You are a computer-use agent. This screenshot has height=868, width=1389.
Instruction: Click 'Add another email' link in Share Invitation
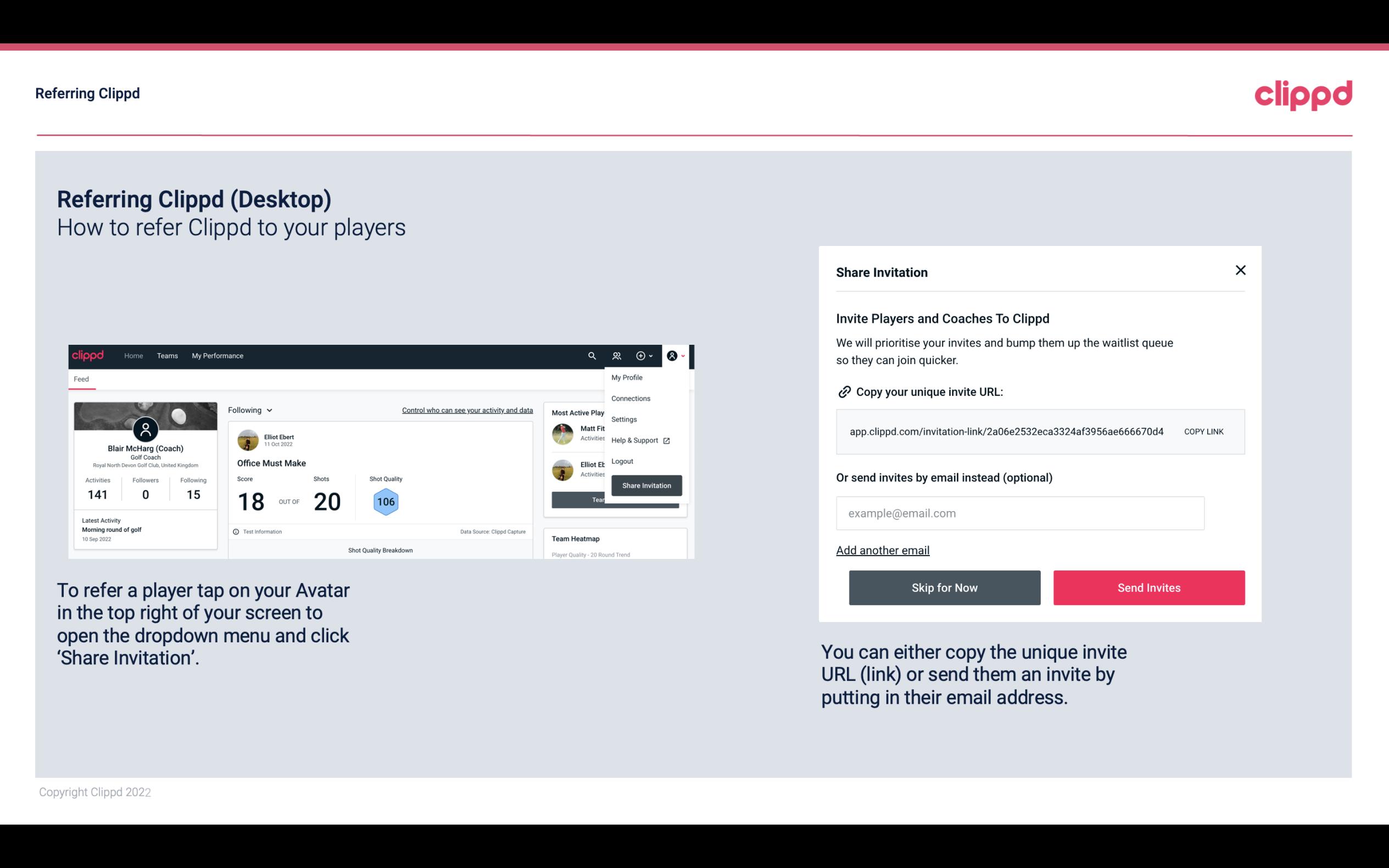[883, 550]
